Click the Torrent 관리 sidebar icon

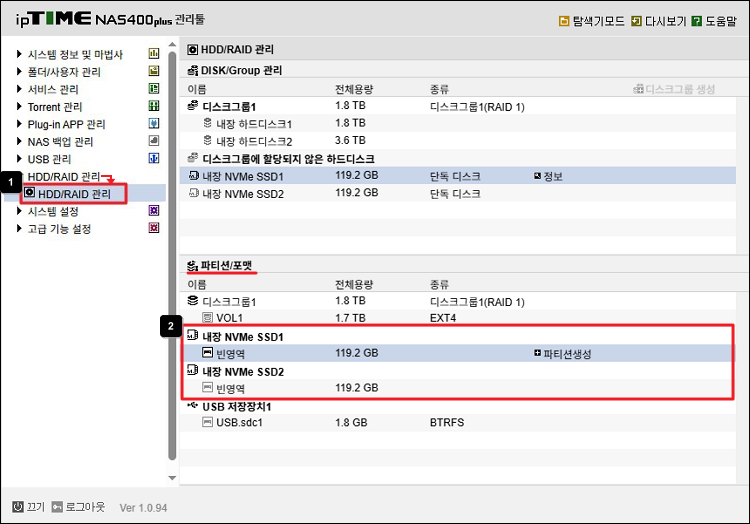coord(154,107)
